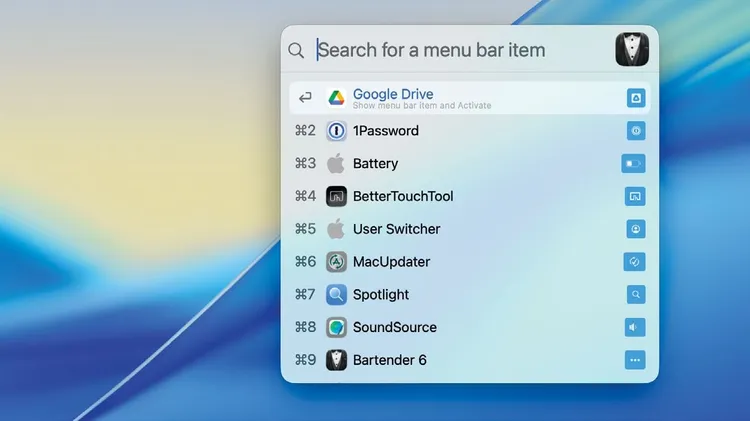Click the BetterTouchTool app icon in list

click(x=336, y=196)
